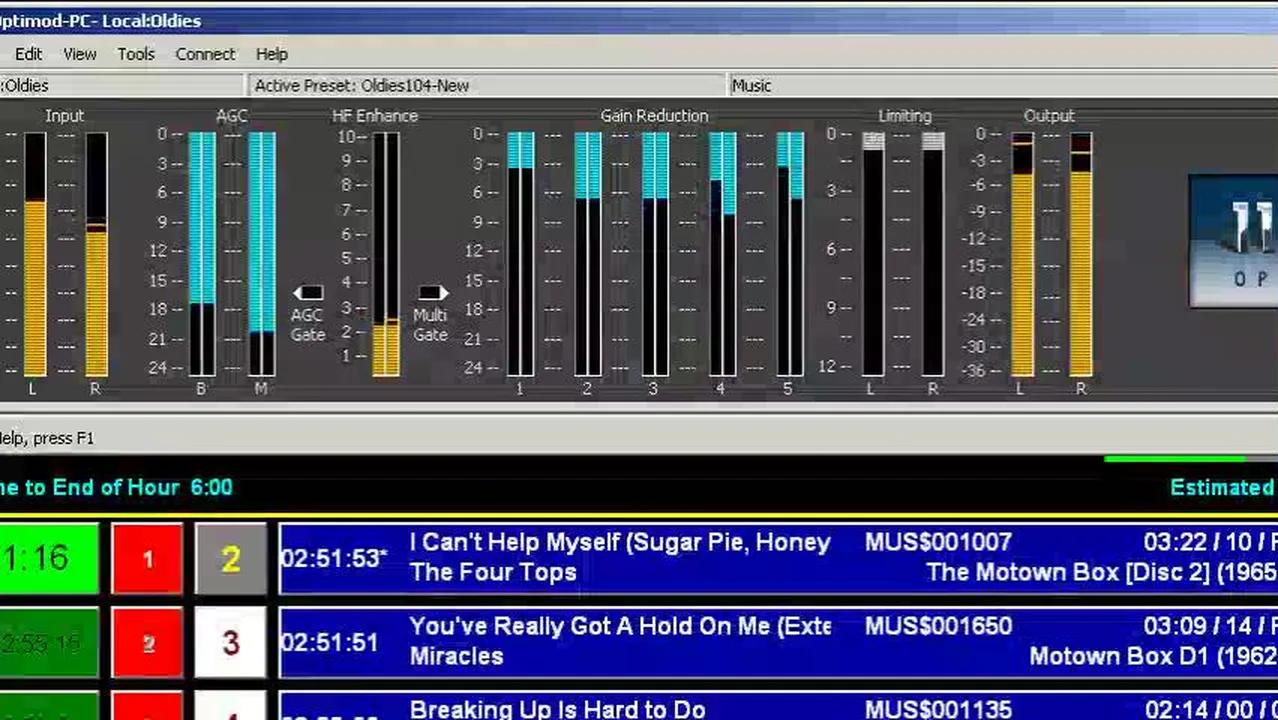
Task: Click the red button 2 on second playlist row
Action: 147,643
